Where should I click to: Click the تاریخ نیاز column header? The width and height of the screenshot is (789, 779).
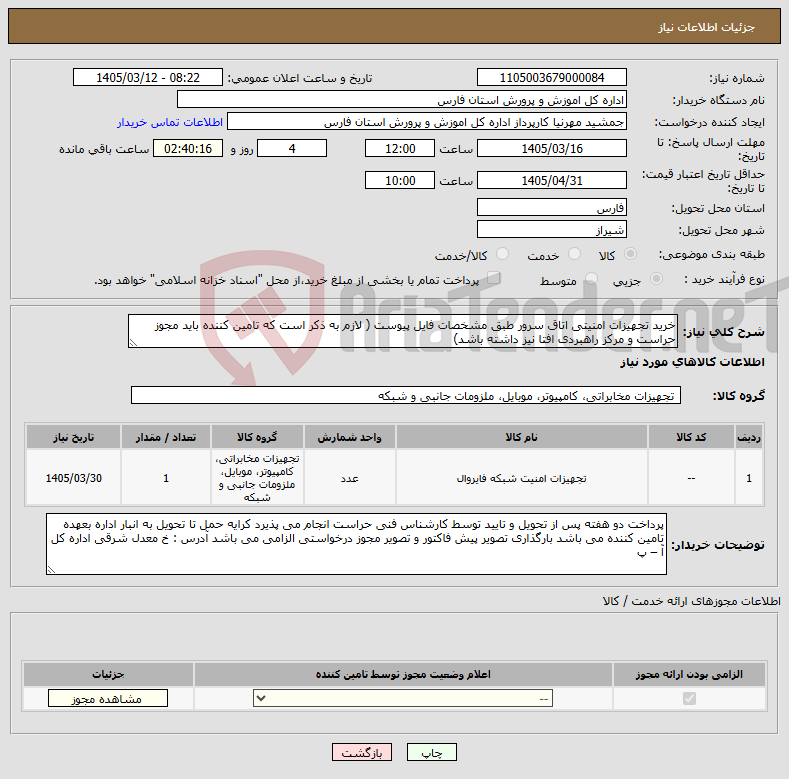pyautogui.click(x=73, y=437)
